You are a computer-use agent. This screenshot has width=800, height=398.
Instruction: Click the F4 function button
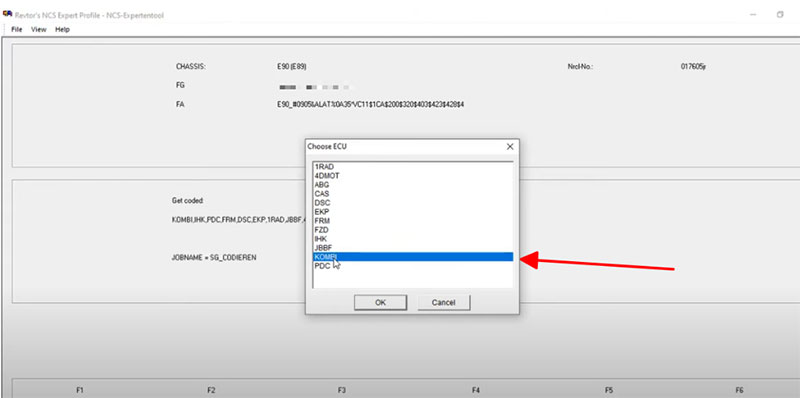pyautogui.click(x=476, y=390)
